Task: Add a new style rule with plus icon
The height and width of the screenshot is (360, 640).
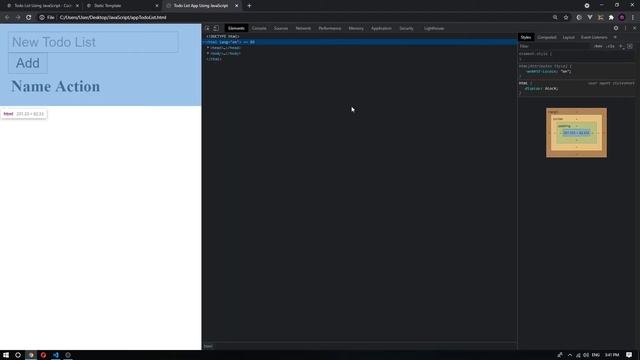Action: tap(621, 46)
